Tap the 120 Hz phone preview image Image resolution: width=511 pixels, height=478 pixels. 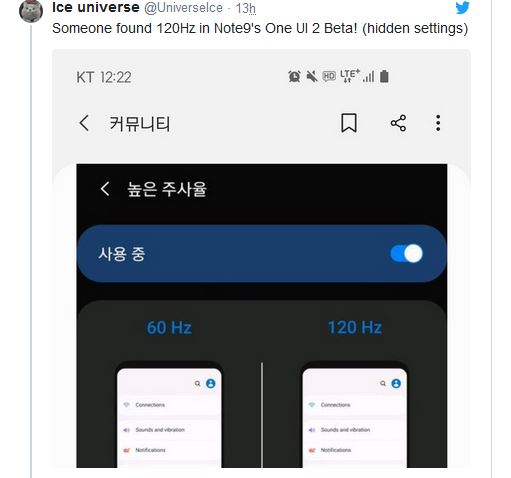click(x=355, y=415)
